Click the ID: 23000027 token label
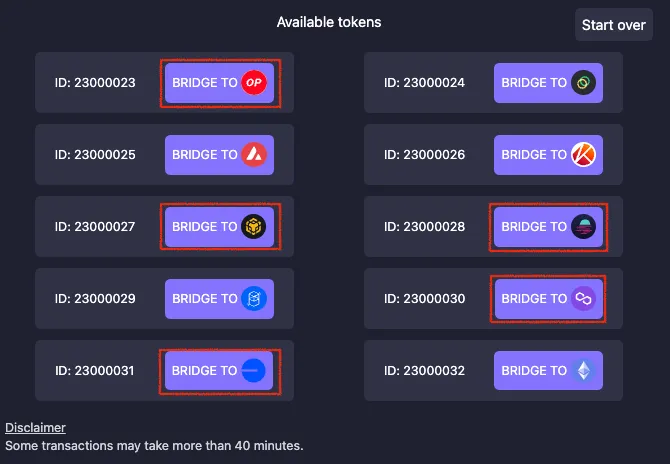This screenshot has width=670, height=464. point(95,226)
